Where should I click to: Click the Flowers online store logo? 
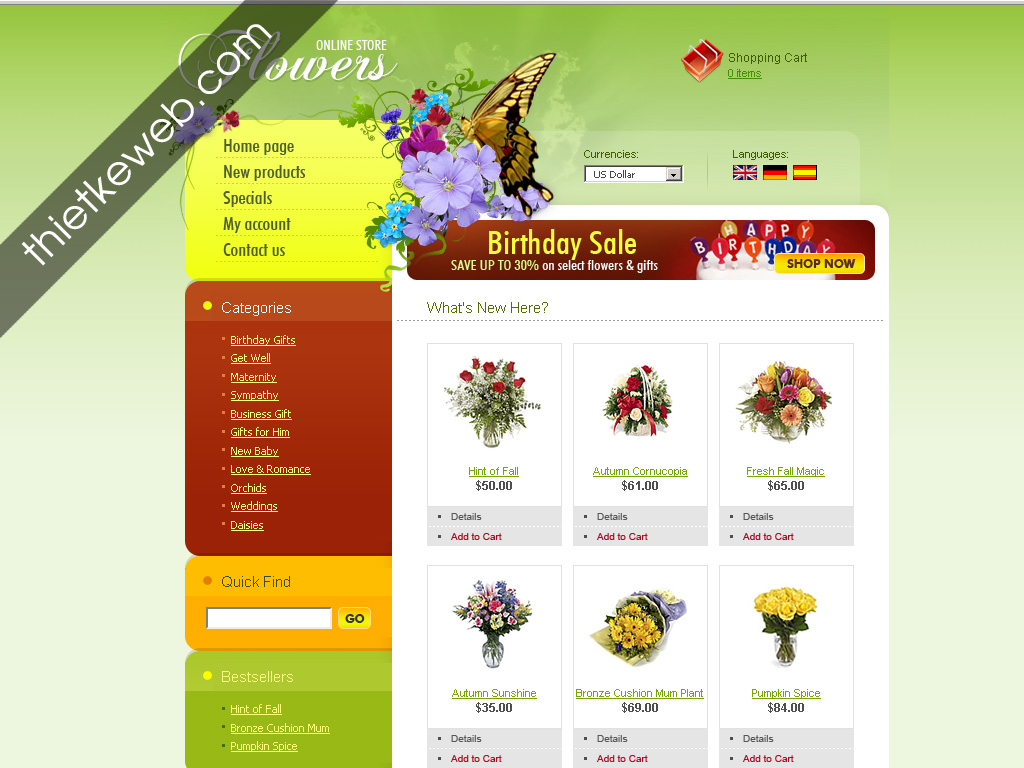pyautogui.click(x=287, y=59)
